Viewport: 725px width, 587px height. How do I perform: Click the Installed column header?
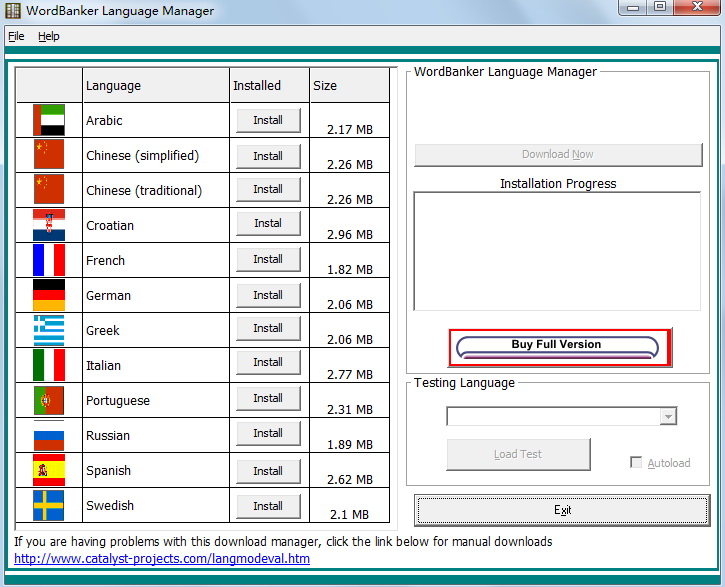(270, 86)
